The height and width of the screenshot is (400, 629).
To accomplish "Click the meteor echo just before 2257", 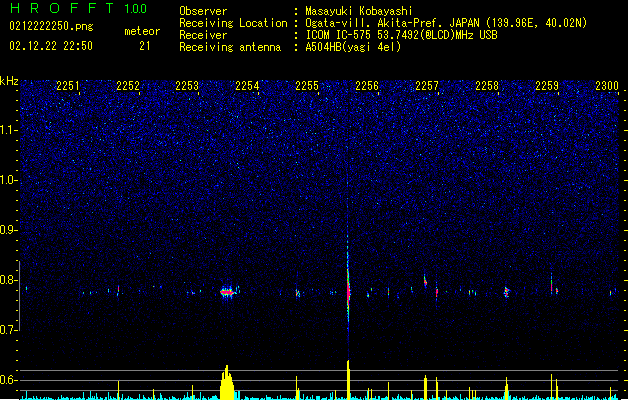I will [x=425, y=281].
